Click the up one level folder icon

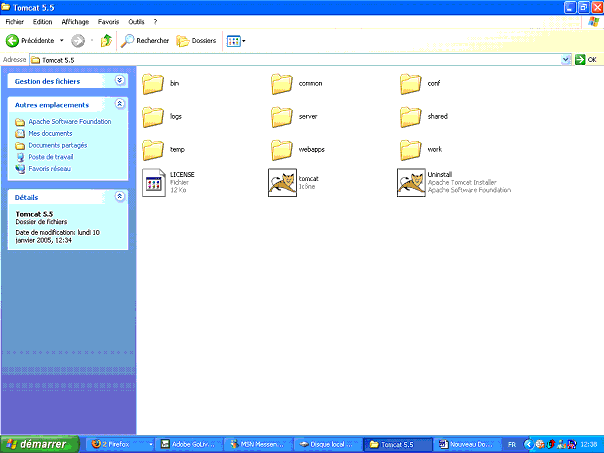tap(106, 41)
